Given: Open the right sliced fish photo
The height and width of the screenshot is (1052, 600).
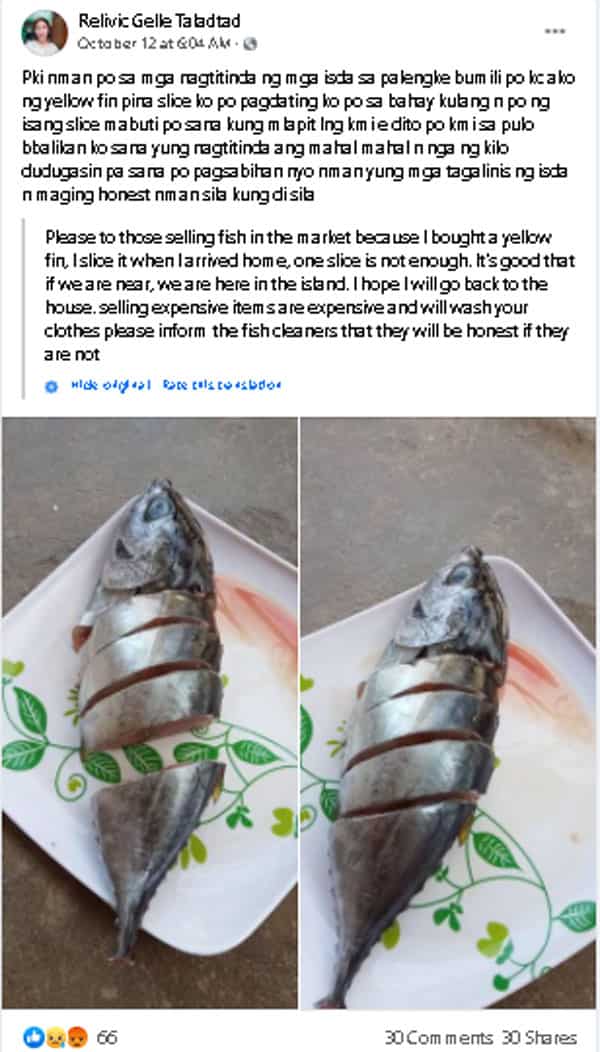Looking at the screenshot, I should click(448, 713).
